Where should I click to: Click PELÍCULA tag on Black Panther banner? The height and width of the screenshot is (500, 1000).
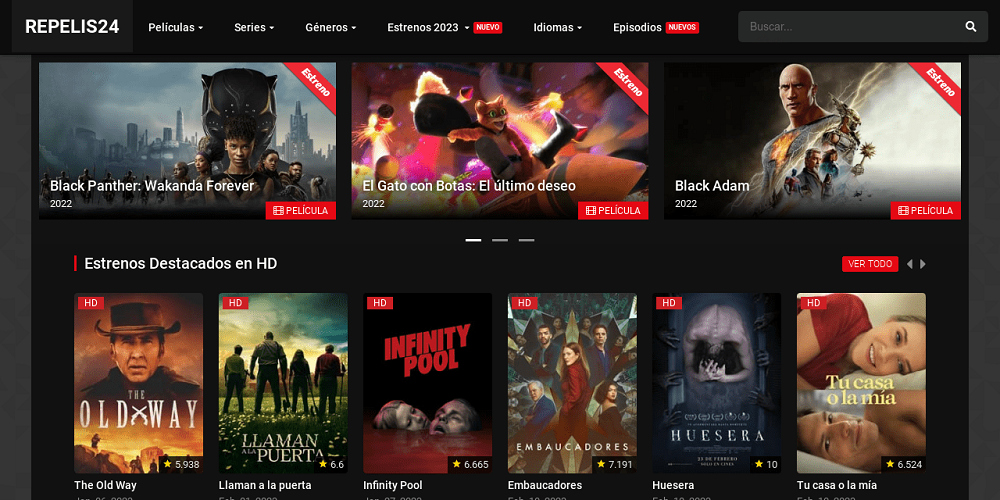tap(301, 210)
